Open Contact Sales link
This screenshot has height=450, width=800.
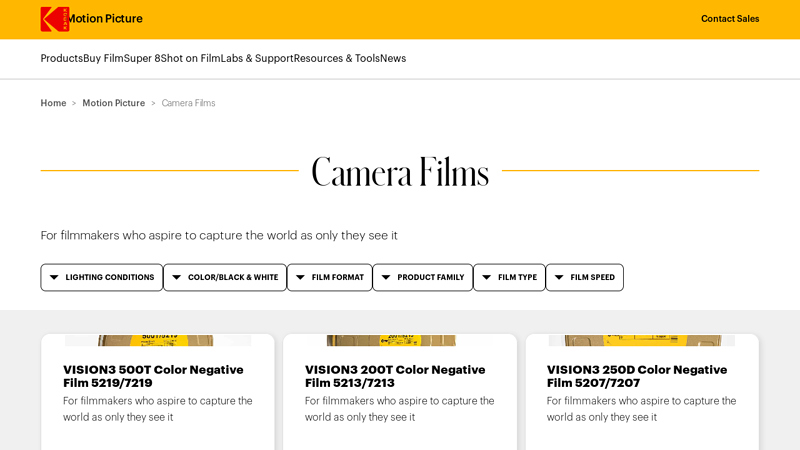(x=730, y=19)
